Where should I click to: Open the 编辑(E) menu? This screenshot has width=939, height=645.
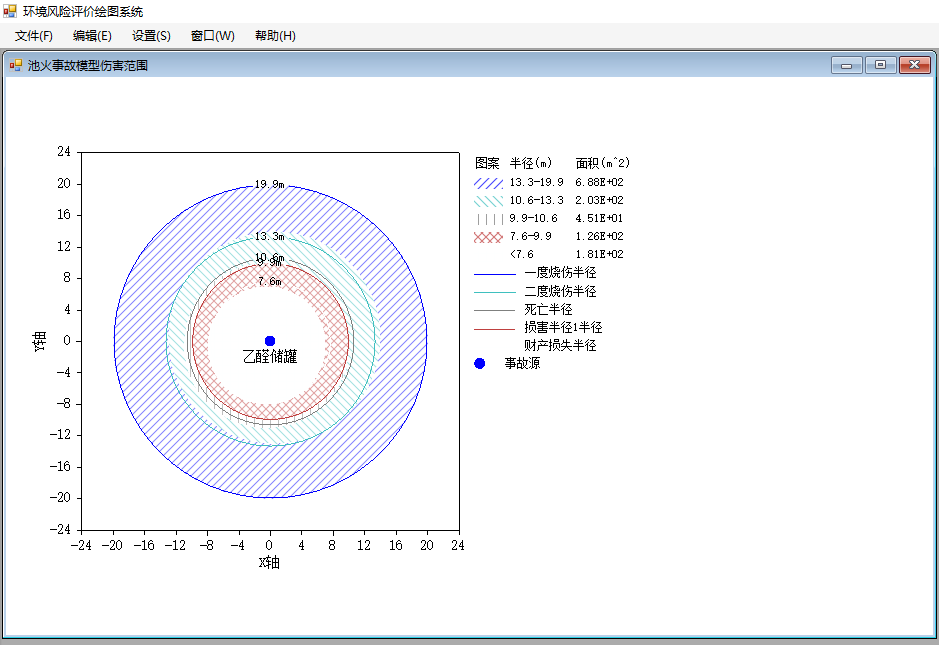(92, 36)
